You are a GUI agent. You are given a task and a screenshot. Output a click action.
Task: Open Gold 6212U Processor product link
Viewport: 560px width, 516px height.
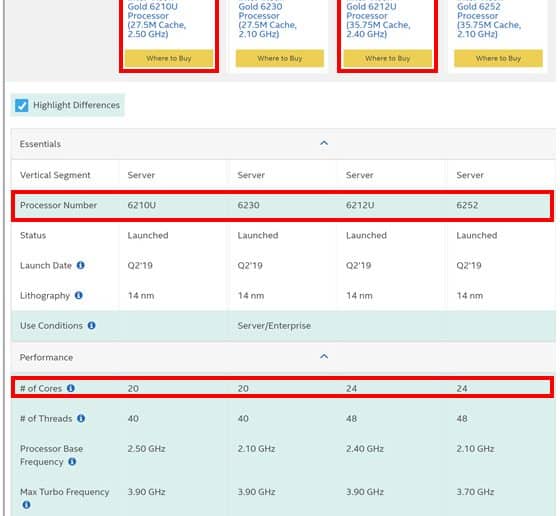point(378,20)
